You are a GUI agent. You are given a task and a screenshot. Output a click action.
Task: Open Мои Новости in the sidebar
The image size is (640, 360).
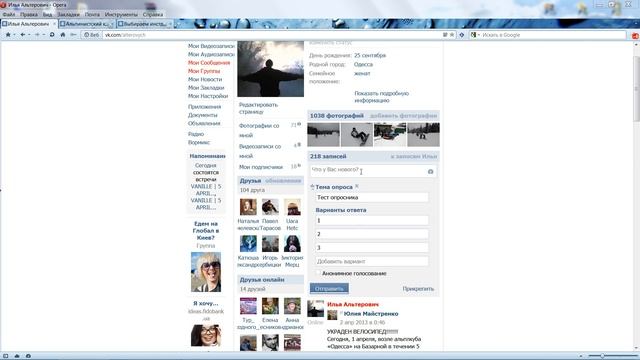pos(205,79)
